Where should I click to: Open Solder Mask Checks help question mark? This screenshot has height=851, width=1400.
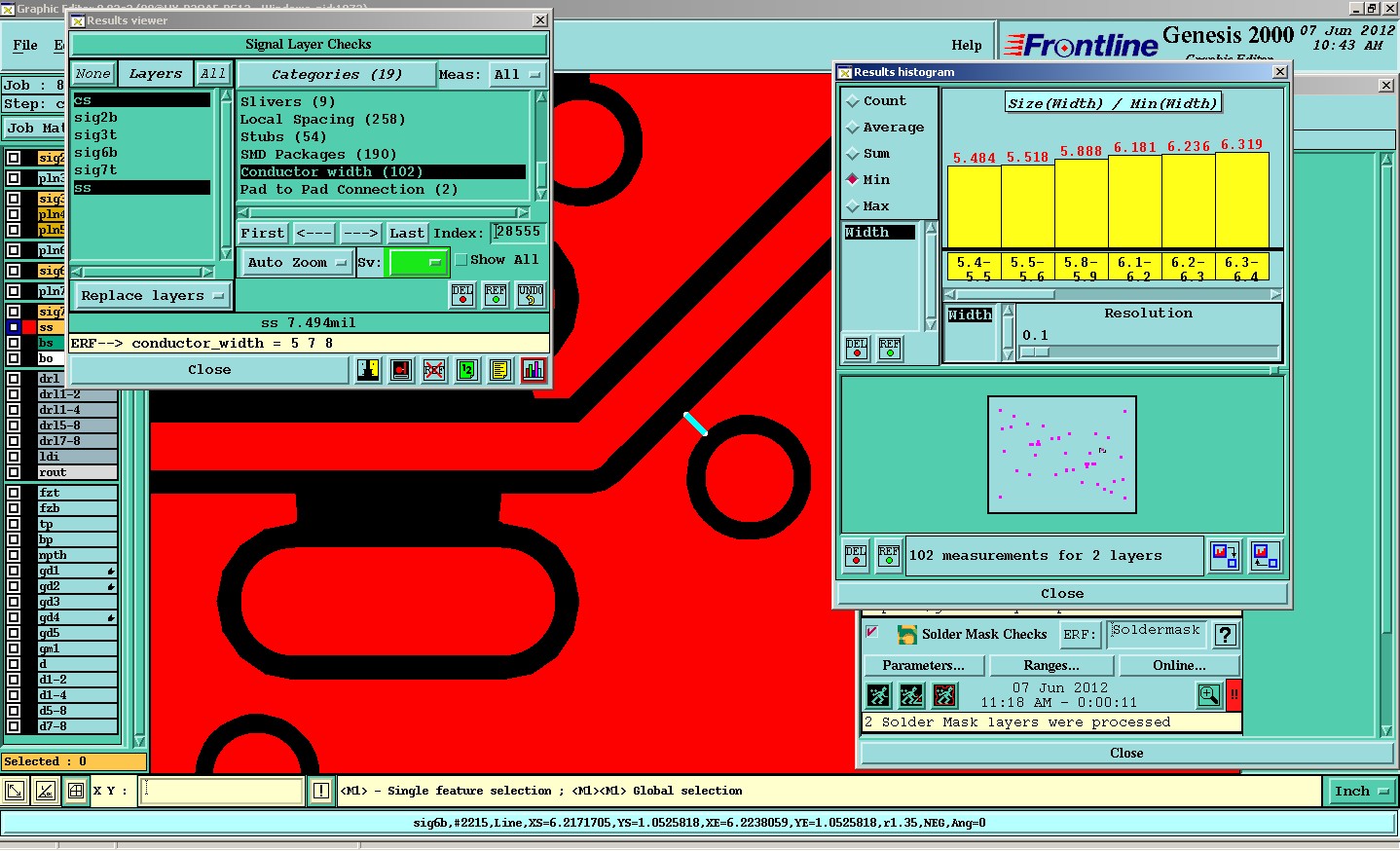1226,635
